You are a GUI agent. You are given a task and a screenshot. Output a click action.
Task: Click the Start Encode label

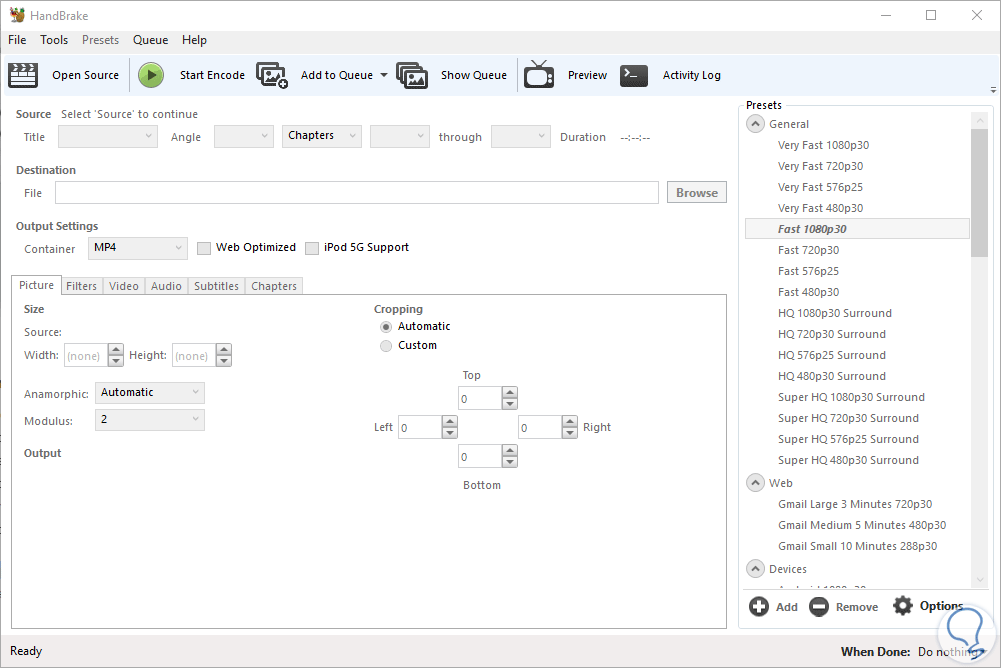[x=213, y=75]
